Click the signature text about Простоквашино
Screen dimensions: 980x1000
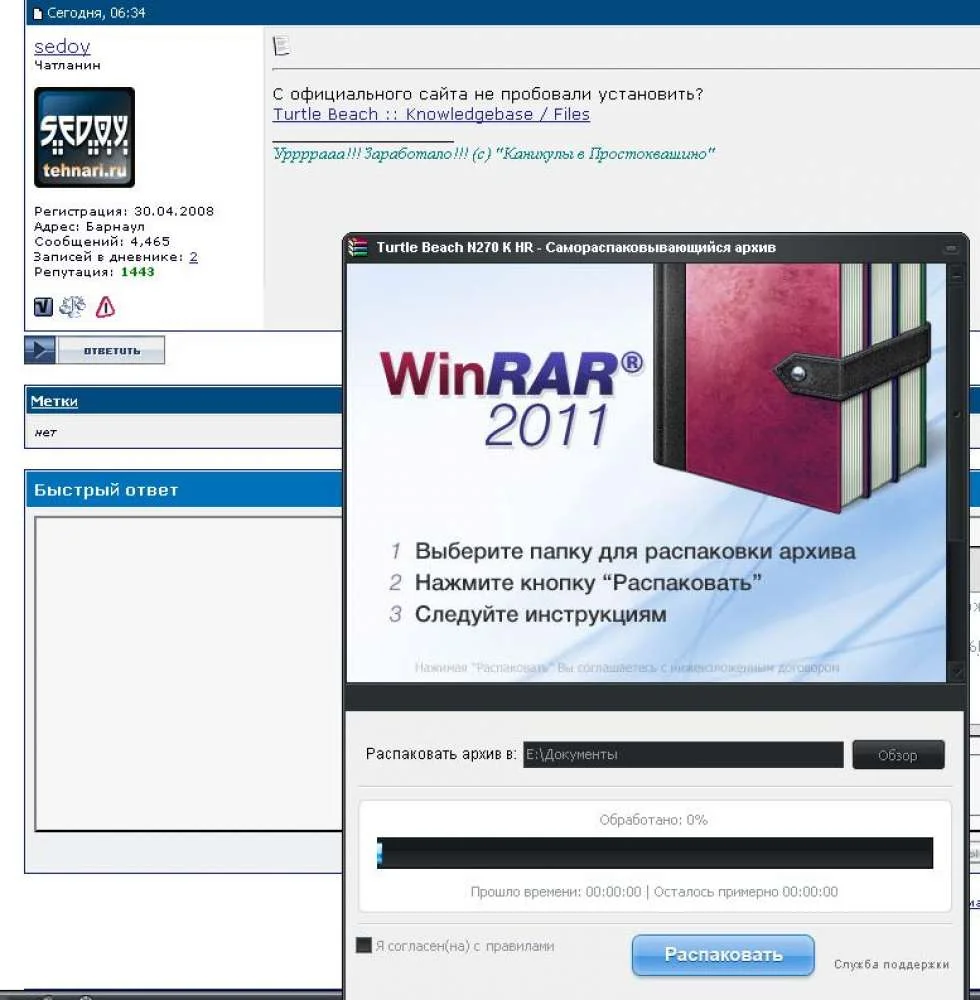coord(494,154)
